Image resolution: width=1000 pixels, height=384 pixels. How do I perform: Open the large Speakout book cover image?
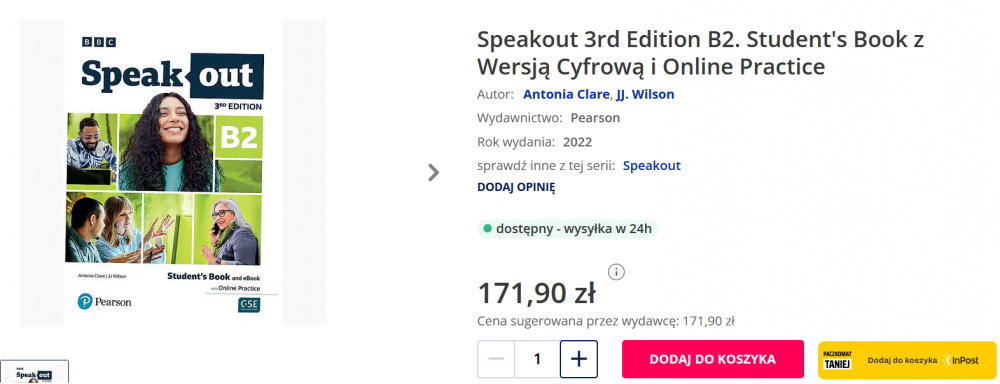tap(173, 172)
